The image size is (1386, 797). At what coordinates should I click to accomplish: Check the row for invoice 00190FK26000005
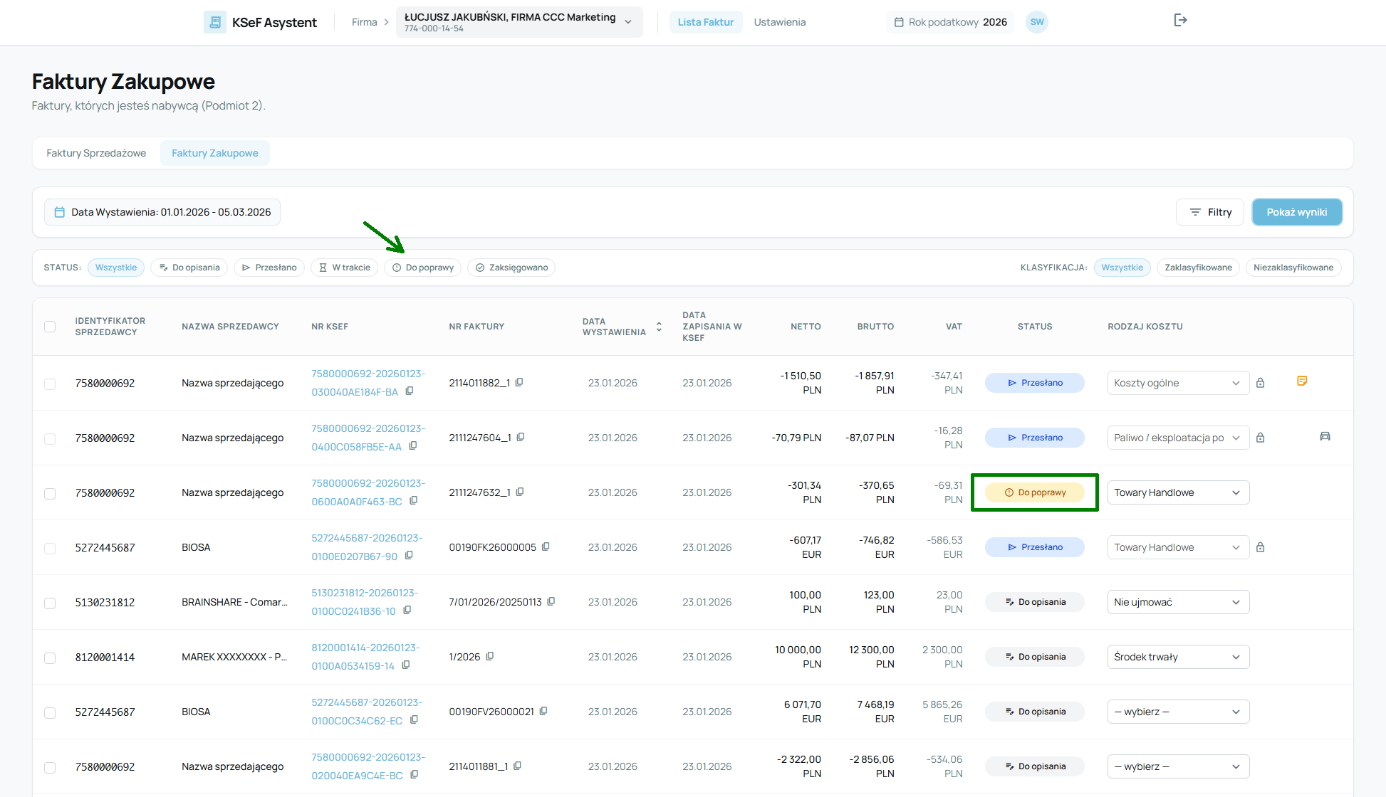[50, 548]
